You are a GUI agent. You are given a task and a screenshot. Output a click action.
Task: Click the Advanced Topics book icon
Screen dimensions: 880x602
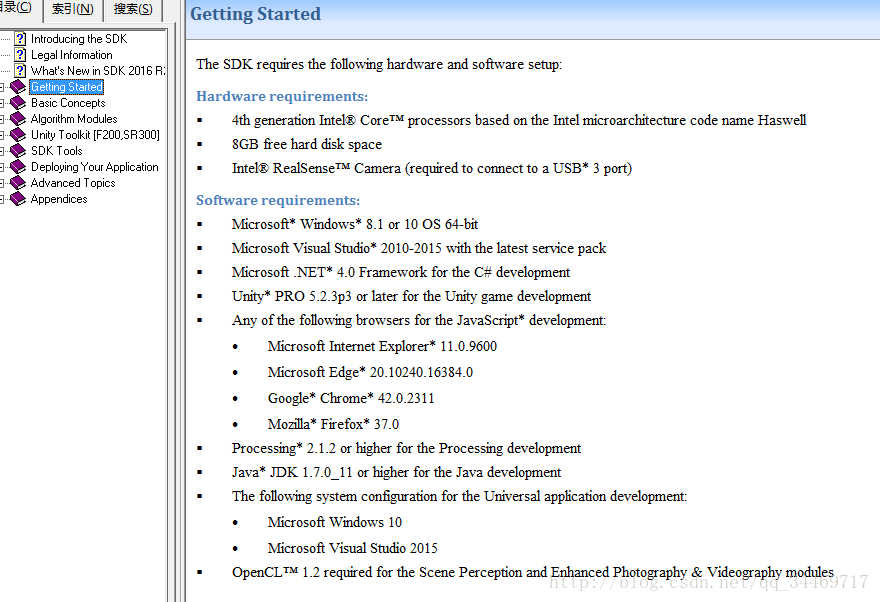(x=18, y=183)
